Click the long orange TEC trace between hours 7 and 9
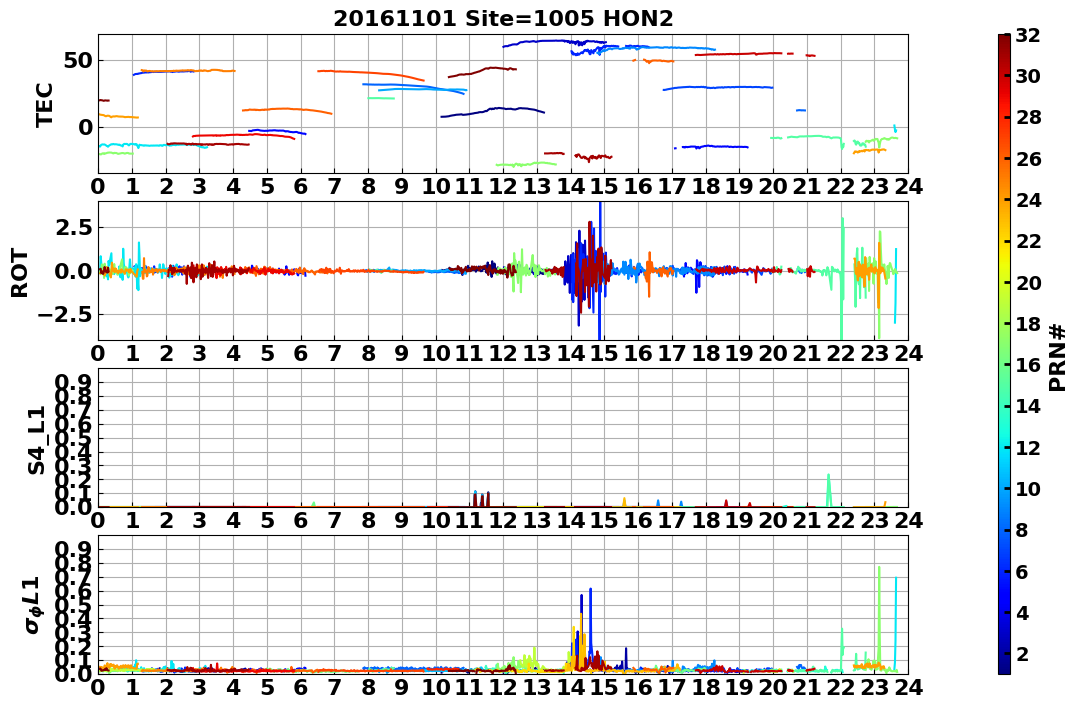Image resolution: width=1077 pixels, height=709 pixels. 371,74
